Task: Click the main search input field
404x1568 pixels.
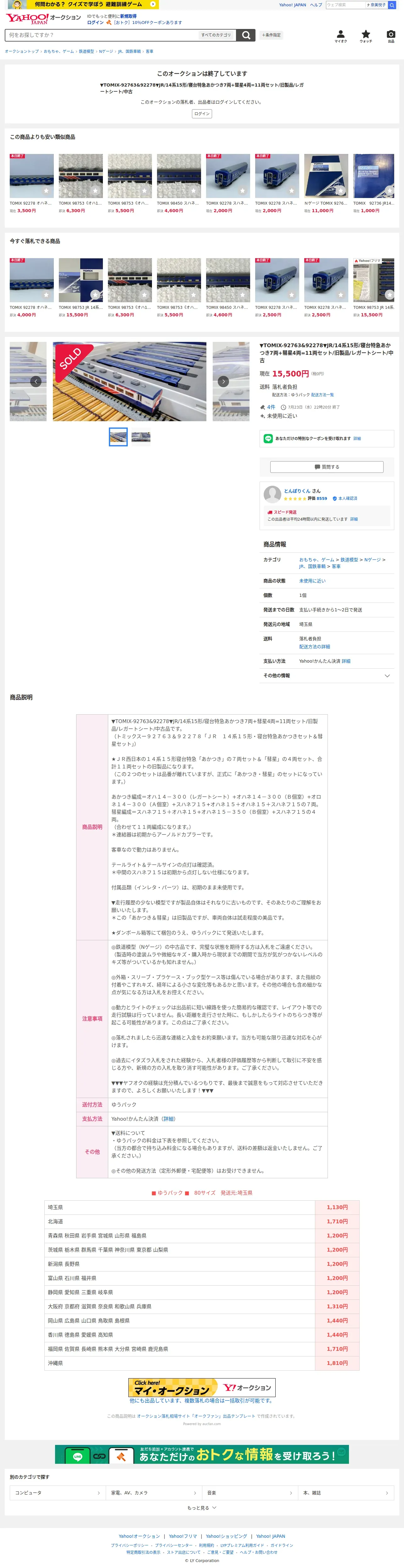Action: pyautogui.click(x=102, y=35)
